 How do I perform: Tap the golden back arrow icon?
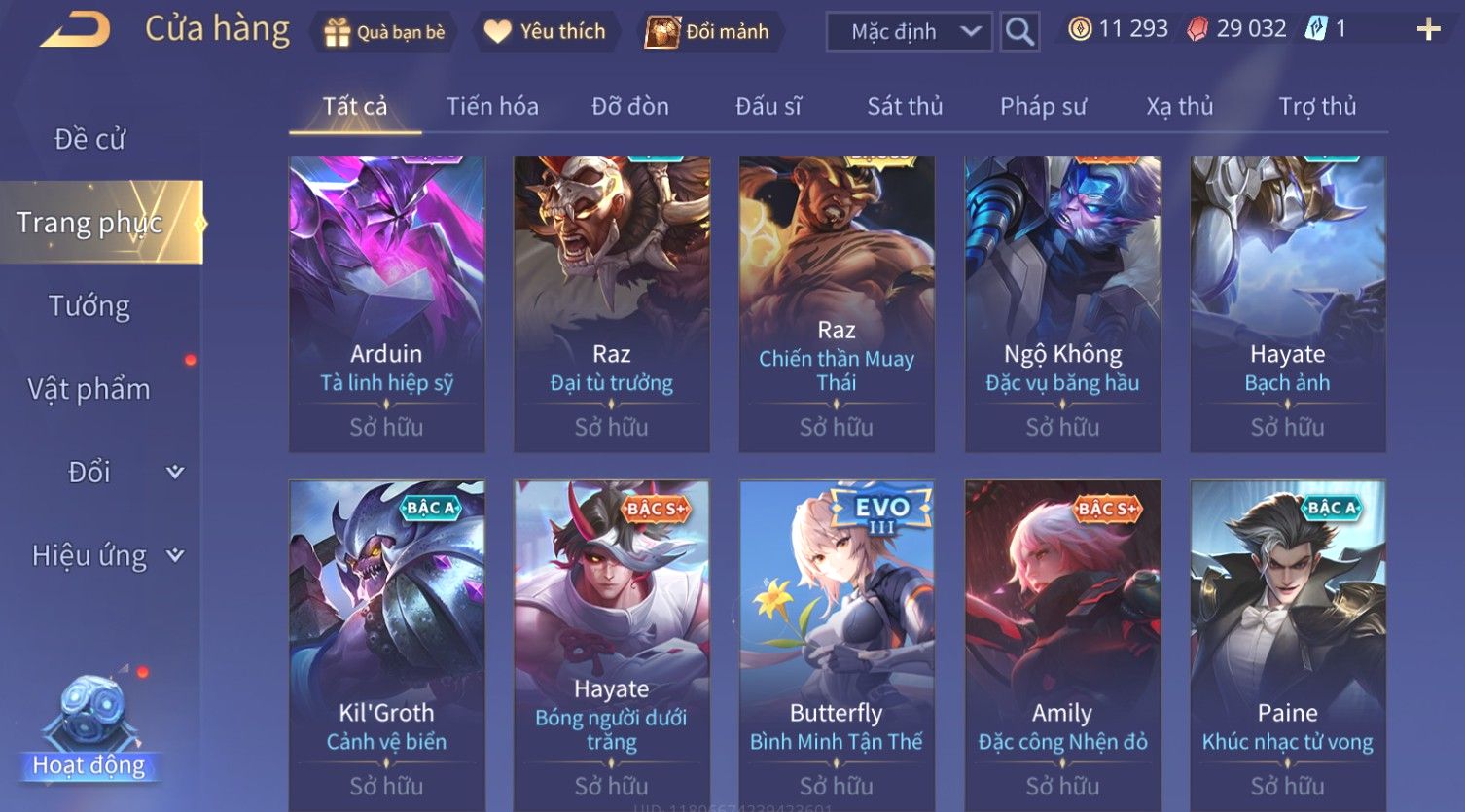tap(75, 30)
